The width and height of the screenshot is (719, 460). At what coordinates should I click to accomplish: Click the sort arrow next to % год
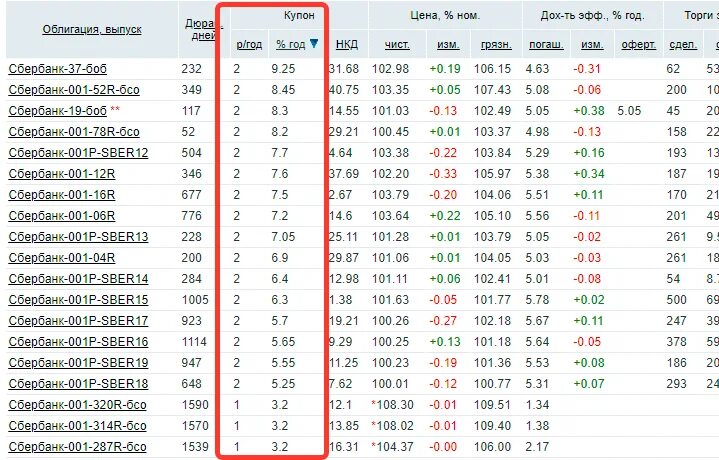[x=314, y=44]
